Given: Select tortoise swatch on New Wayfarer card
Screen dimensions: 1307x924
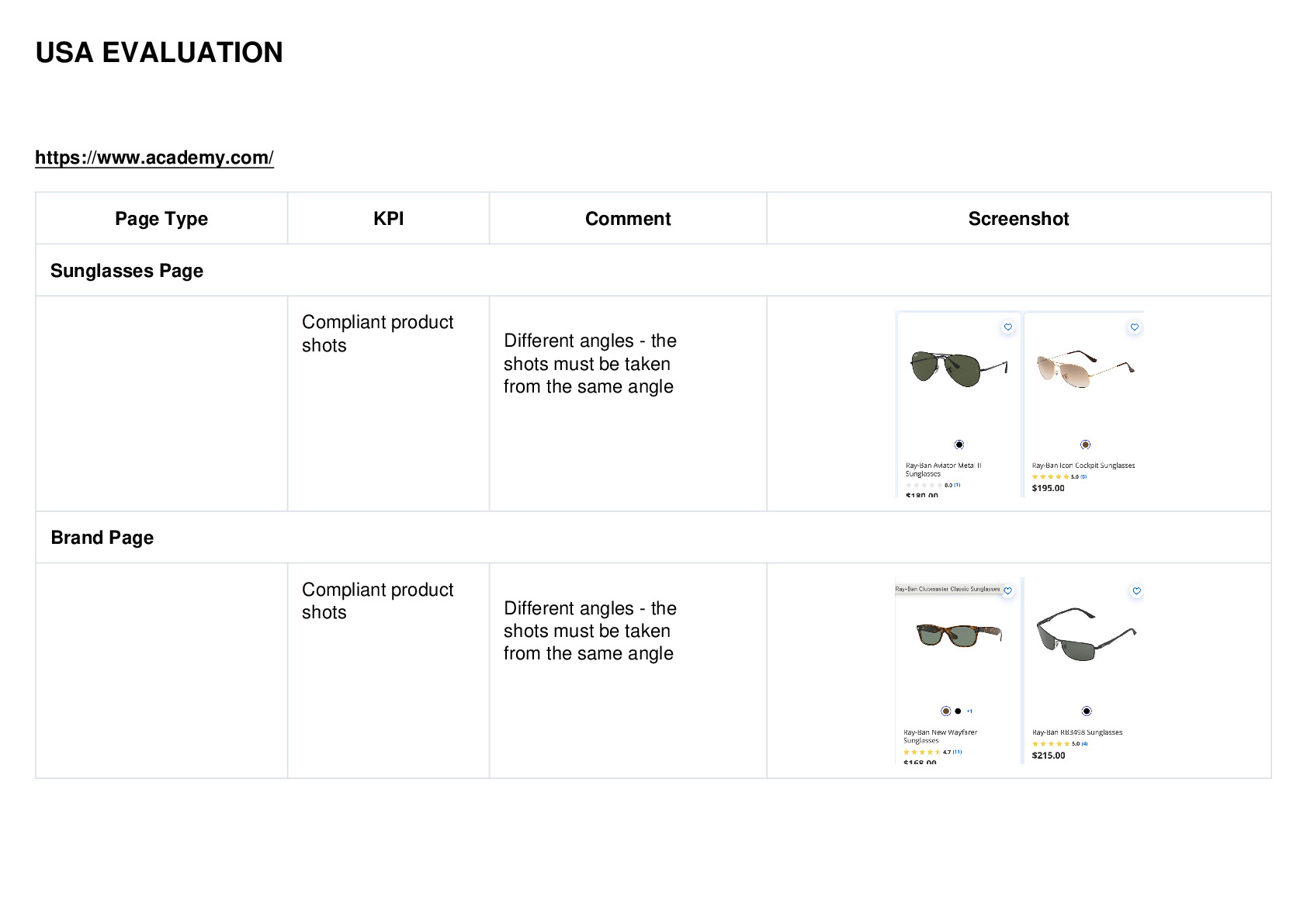Looking at the screenshot, I should coord(945,711).
